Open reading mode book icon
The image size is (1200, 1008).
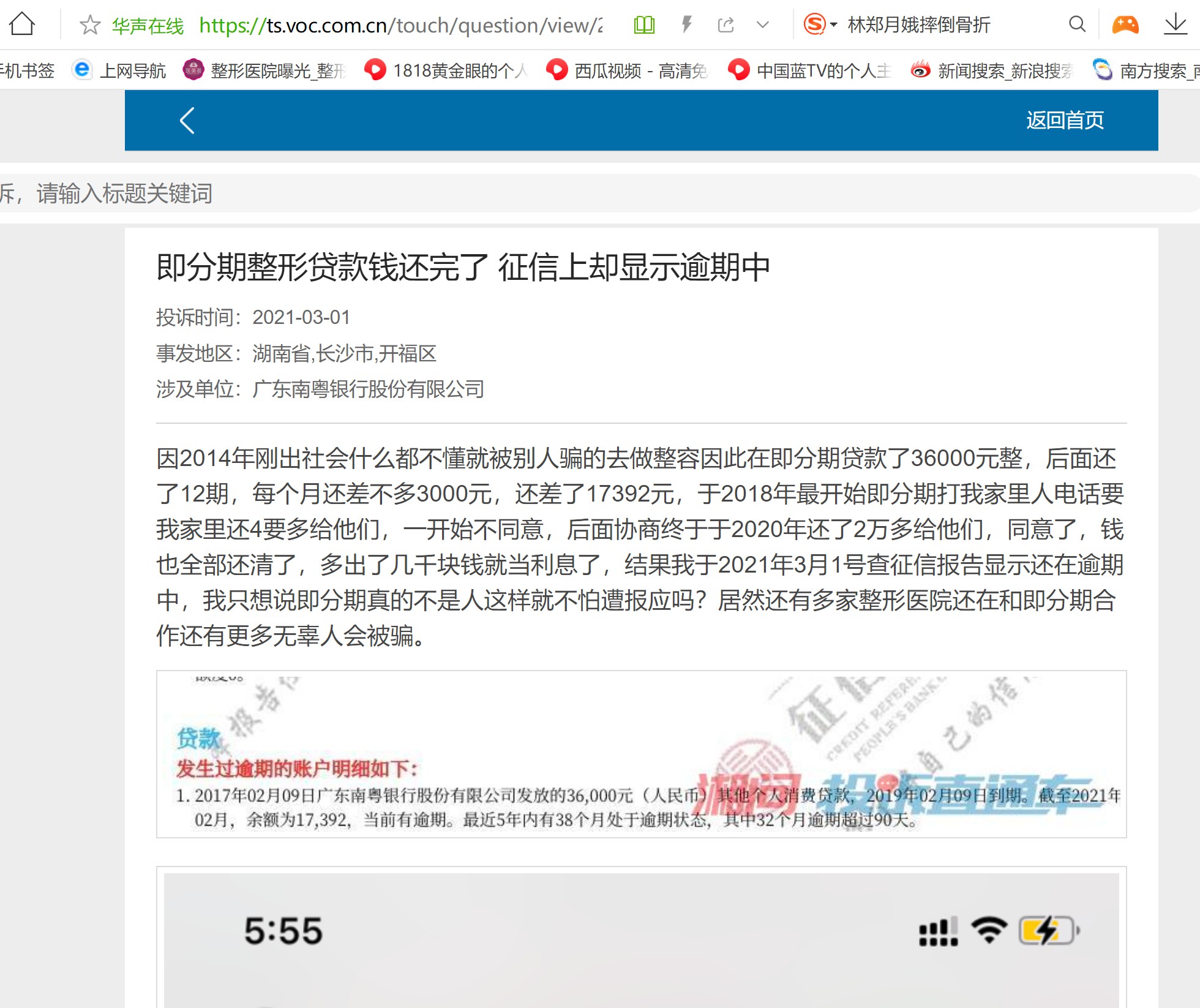click(644, 25)
